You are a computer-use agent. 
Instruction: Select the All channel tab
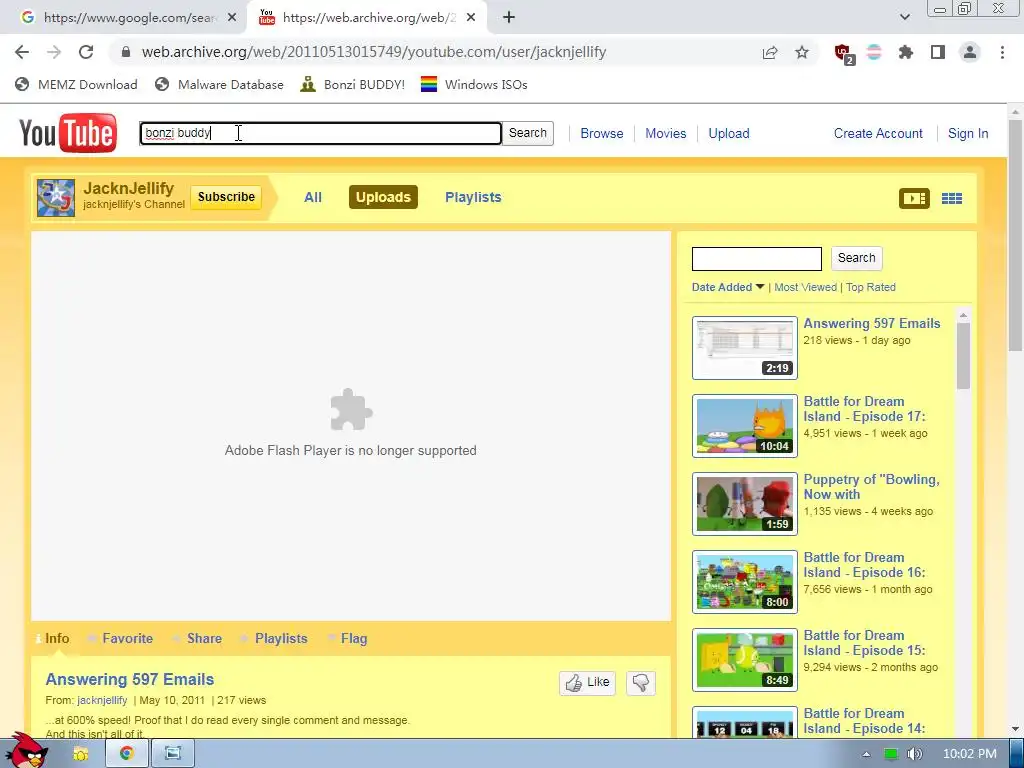click(313, 197)
